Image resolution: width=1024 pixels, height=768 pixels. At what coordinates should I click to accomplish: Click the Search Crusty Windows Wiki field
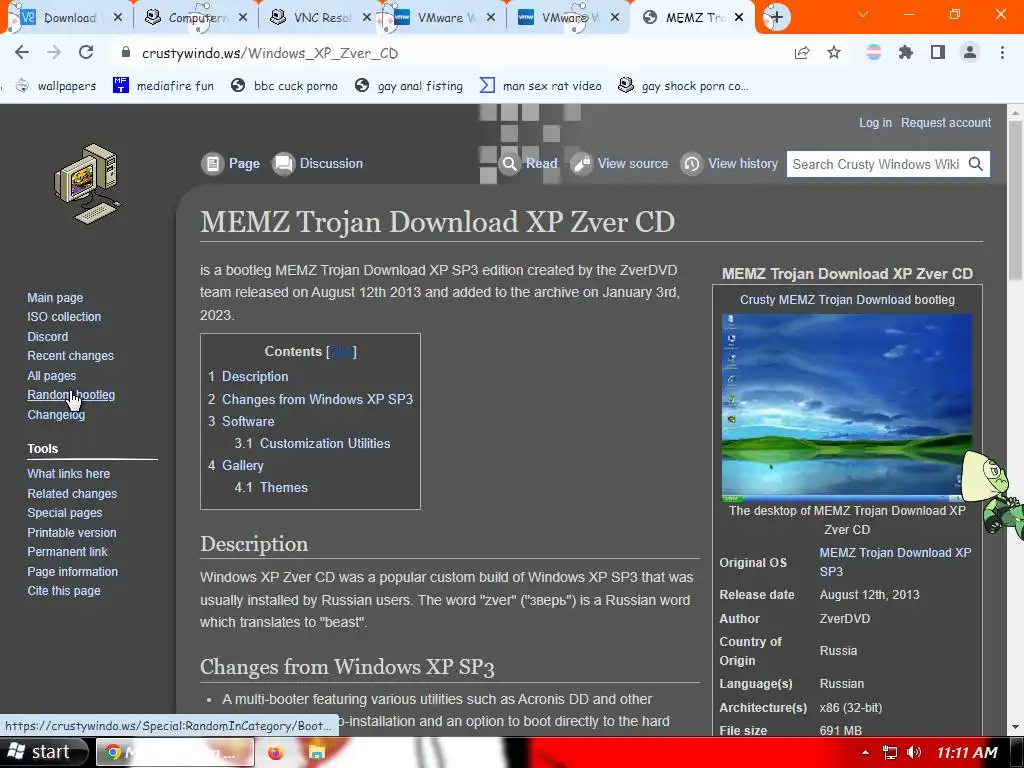(876, 164)
